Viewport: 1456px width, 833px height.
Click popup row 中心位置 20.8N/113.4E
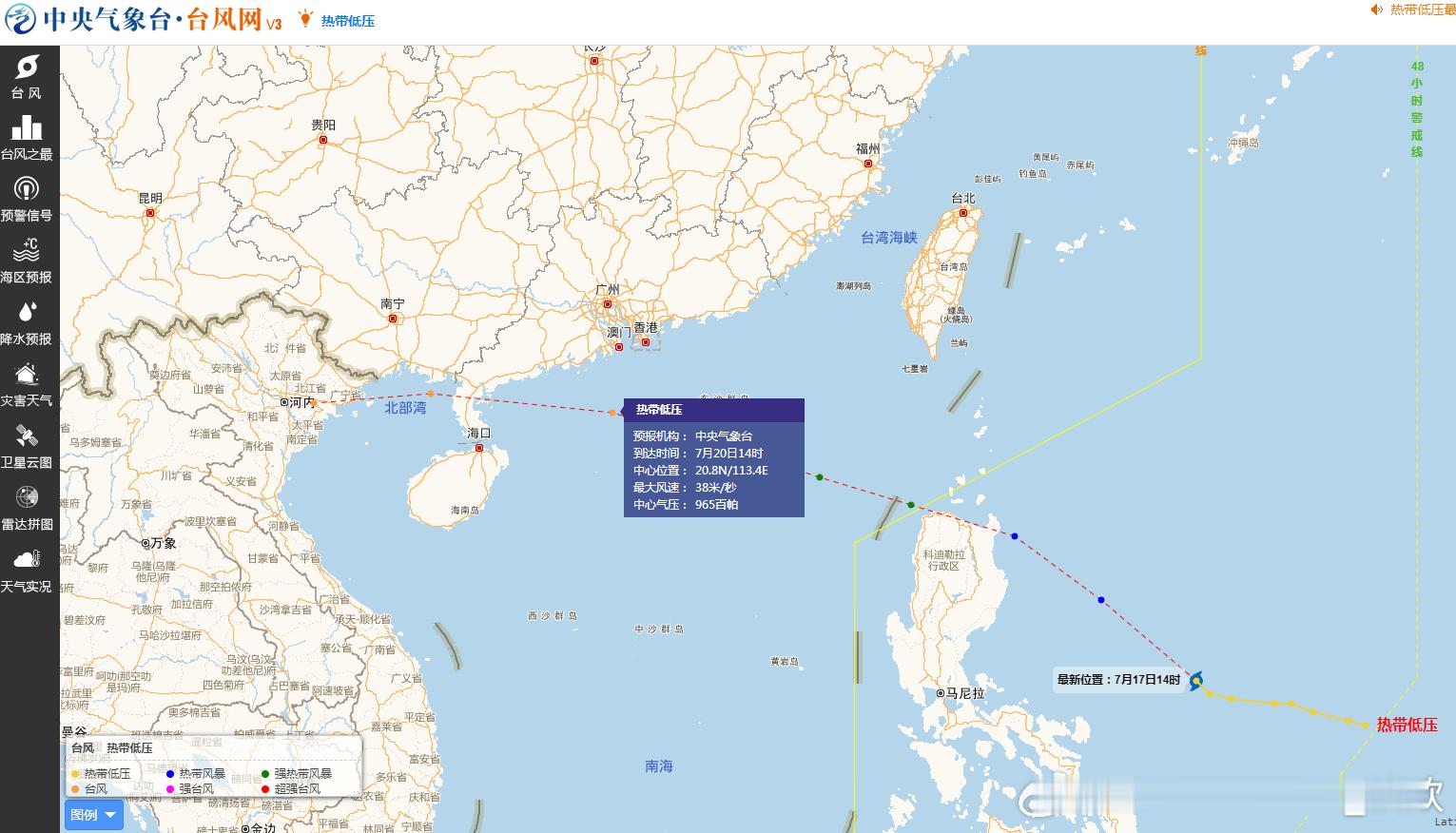click(701, 471)
